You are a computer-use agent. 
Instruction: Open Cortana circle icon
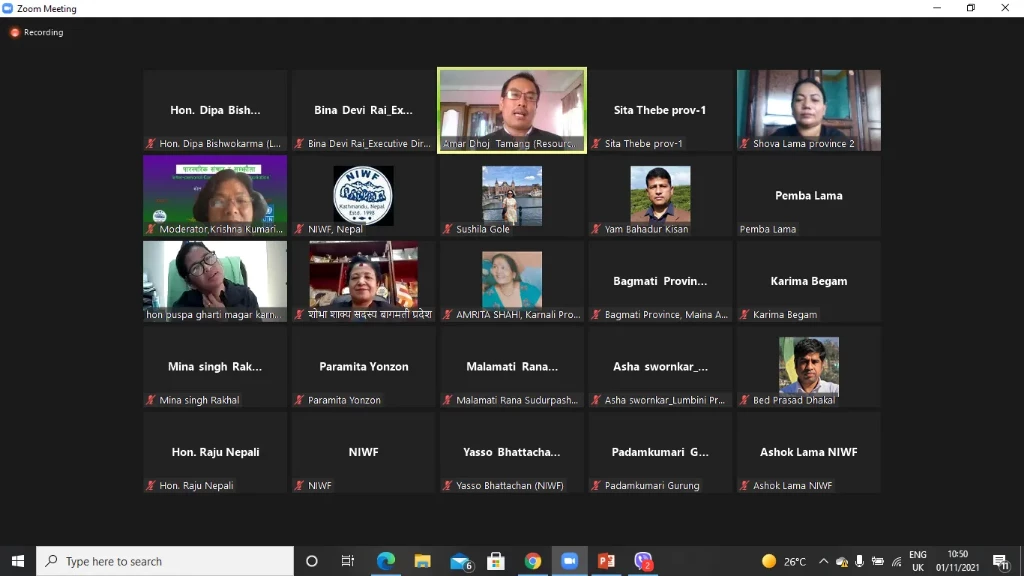pos(312,561)
